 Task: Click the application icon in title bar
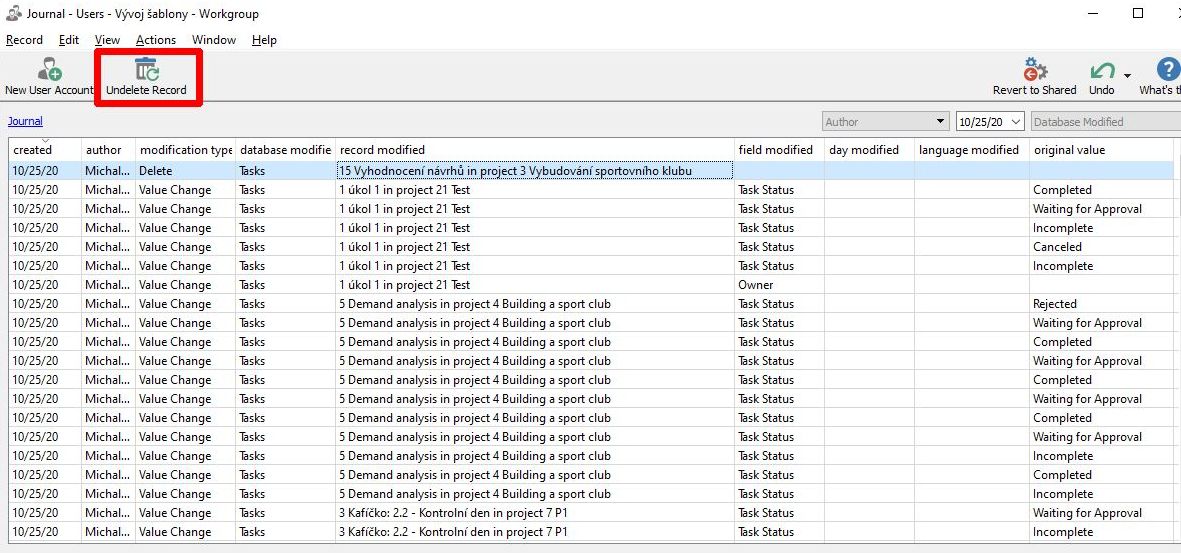pos(13,14)
